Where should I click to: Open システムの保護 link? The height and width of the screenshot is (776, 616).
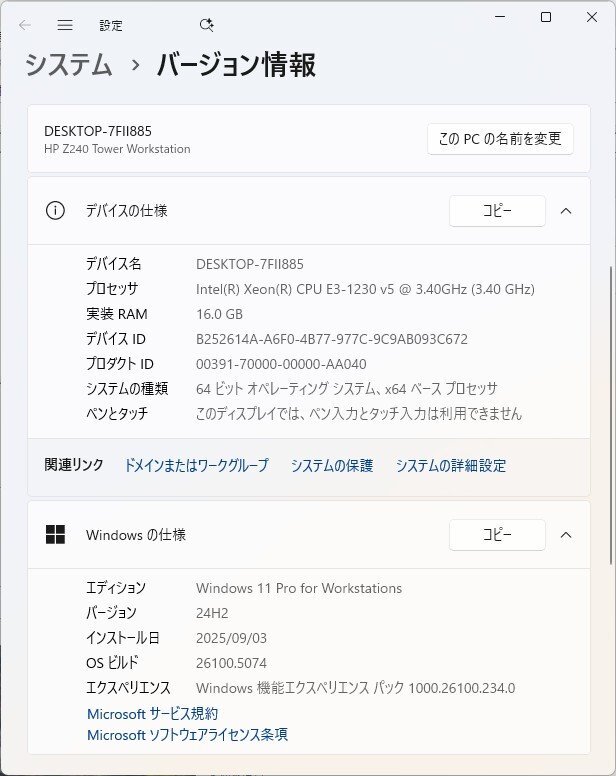[x=332, y=465]
